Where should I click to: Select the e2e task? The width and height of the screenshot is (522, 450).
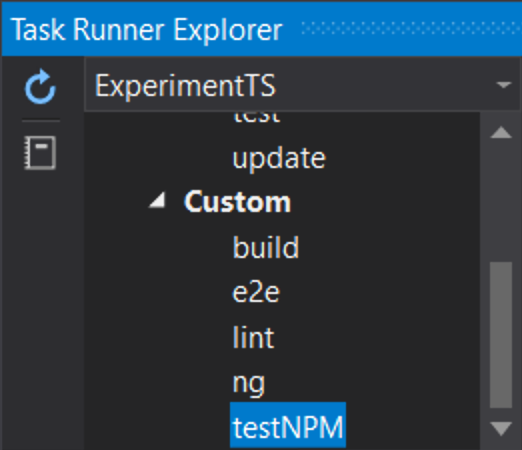pyautogui.click(x=256, y=292)
